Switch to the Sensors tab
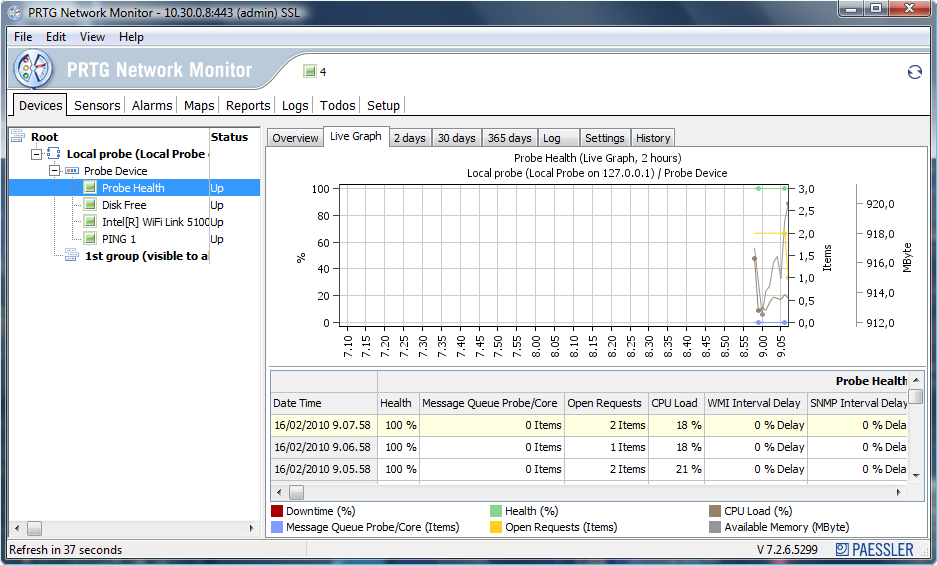The width and height of the screenshot is (937, 565). click(x=97, y=106)
